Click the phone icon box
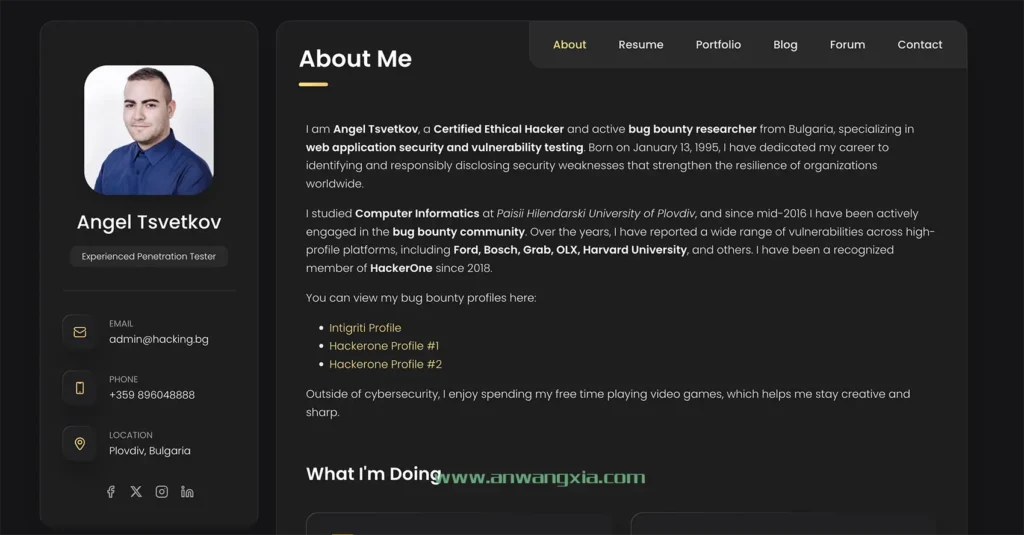Image resolution: width=1024 pixels, height=535 pixels. pyautogui.click(x=80, y=388)
